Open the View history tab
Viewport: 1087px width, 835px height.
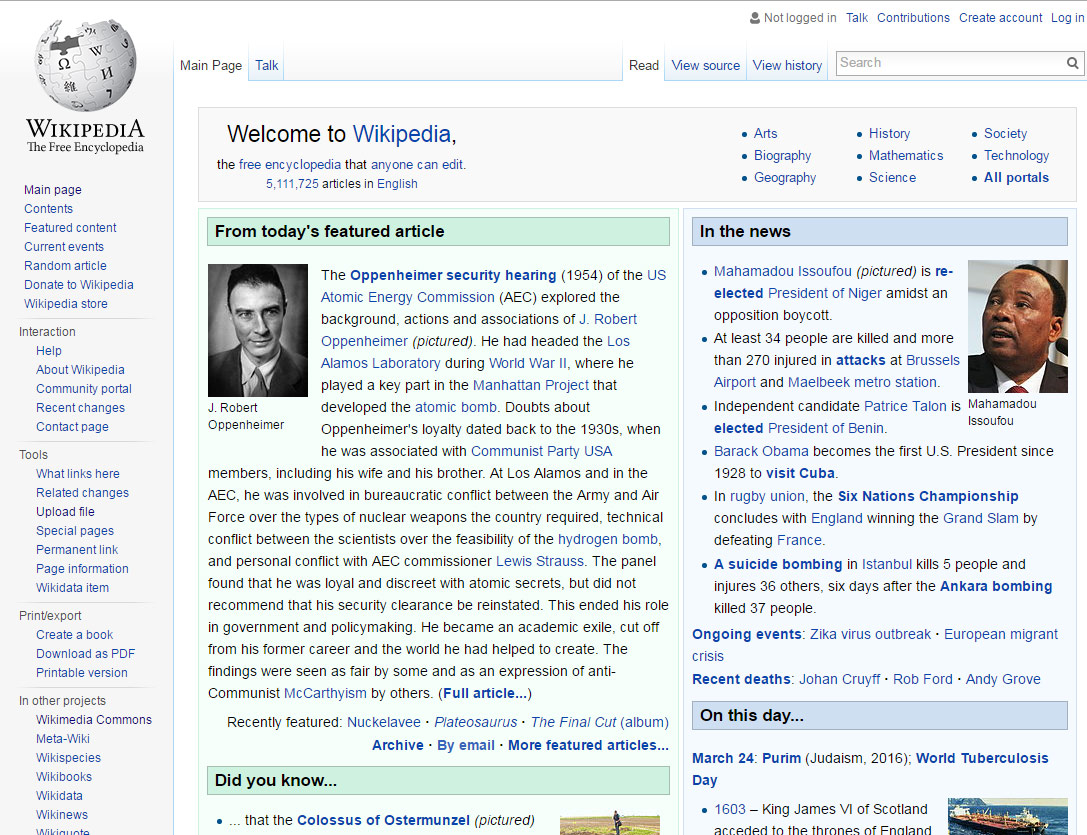coord(787,66)
